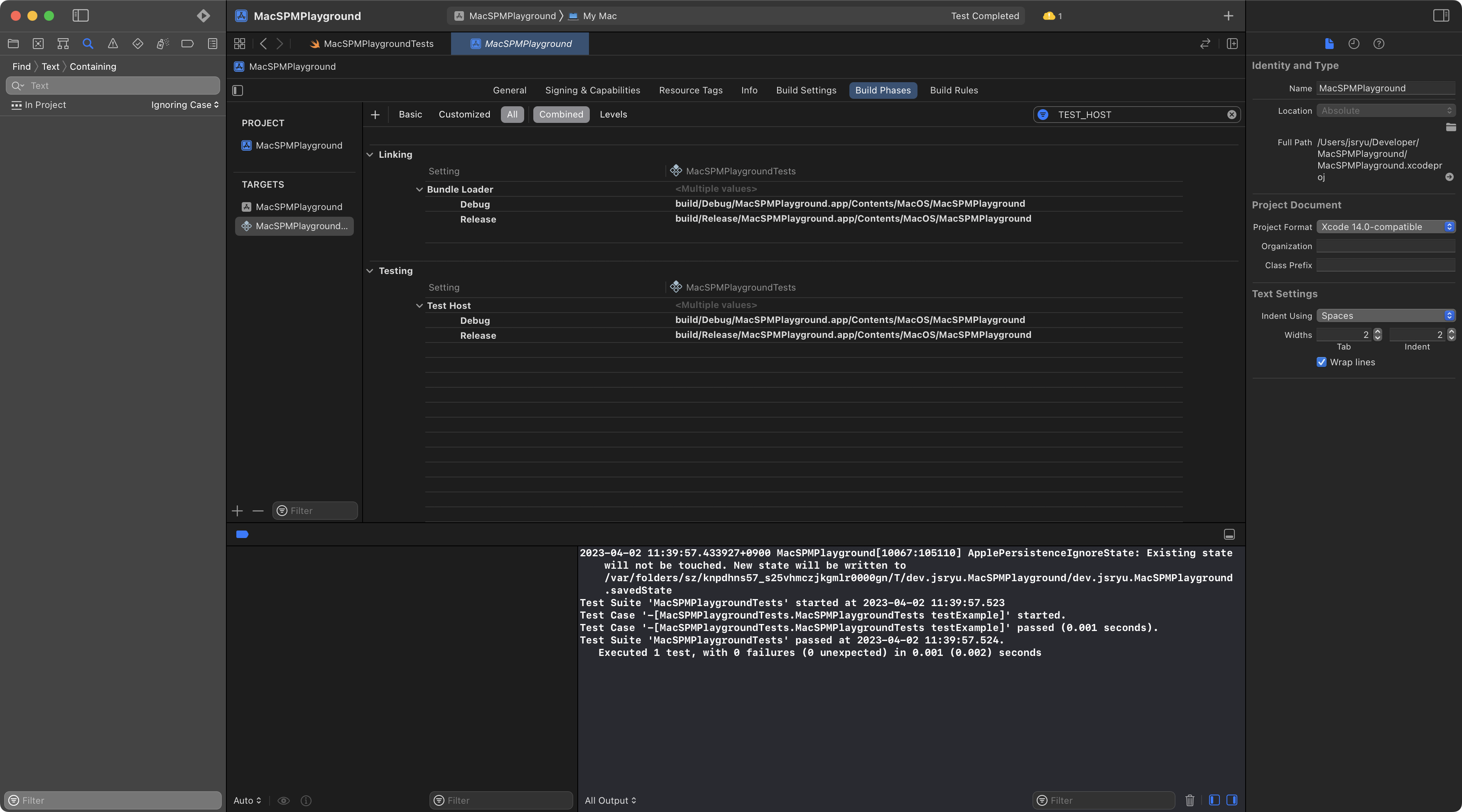Click the console output expand icon

[1230, 534]
